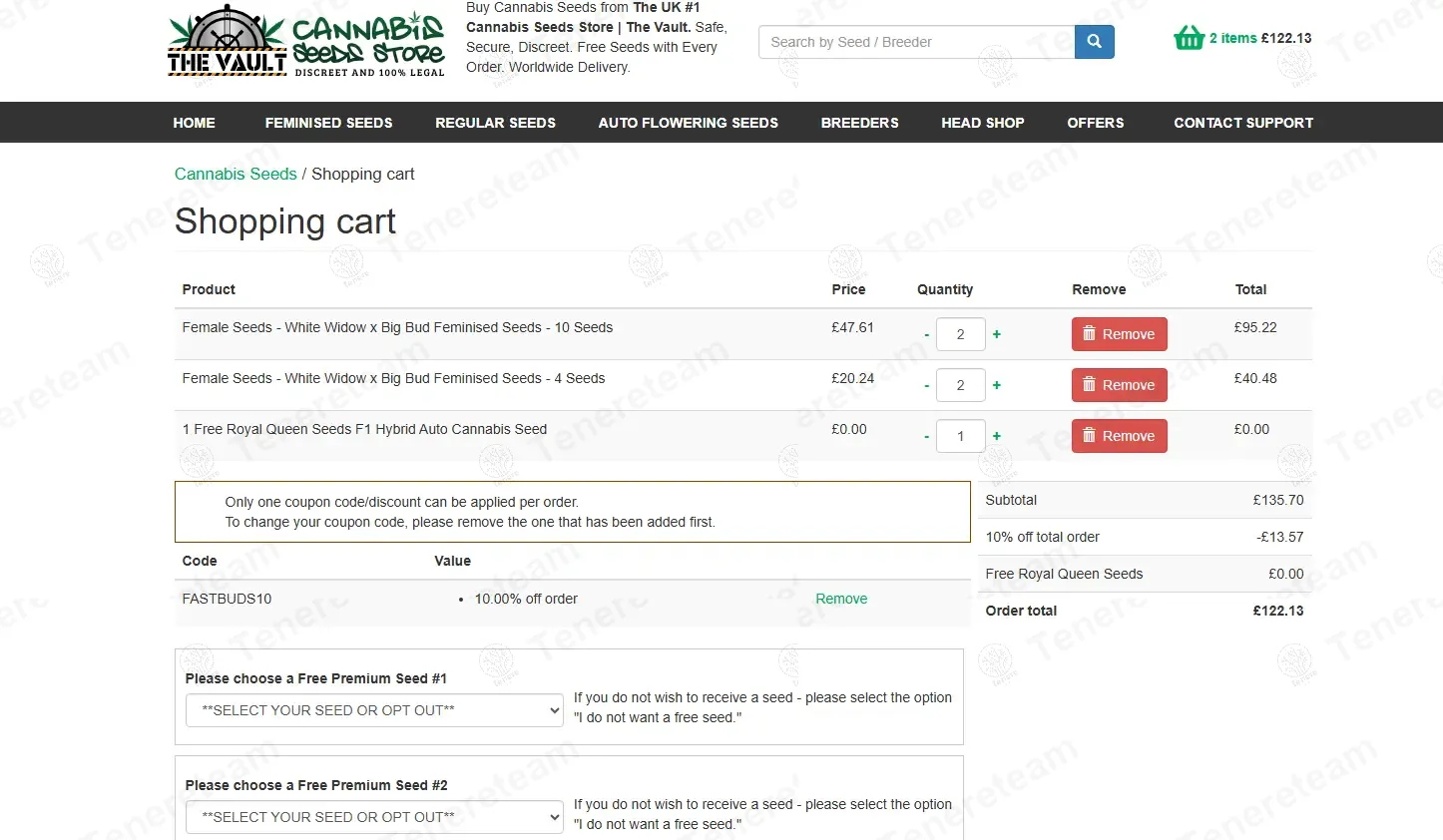This screenshot has width=1443, height=840.
Task: Open cart summary '2 items £122.13'
Action: point(1260,38)
